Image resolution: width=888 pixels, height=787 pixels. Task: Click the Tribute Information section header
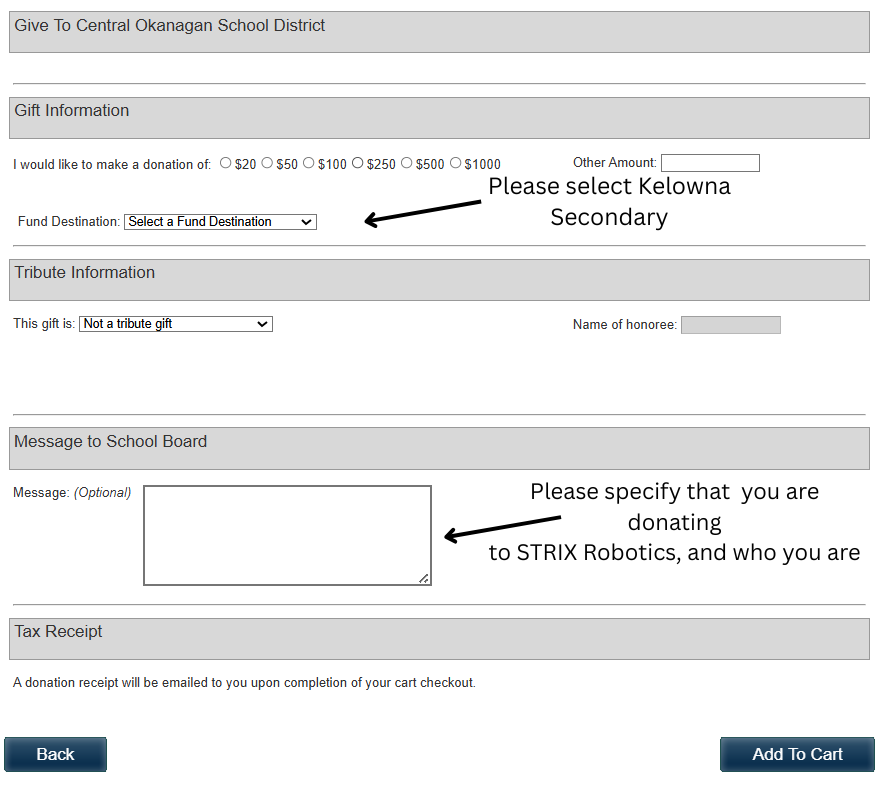click(439, 279)
